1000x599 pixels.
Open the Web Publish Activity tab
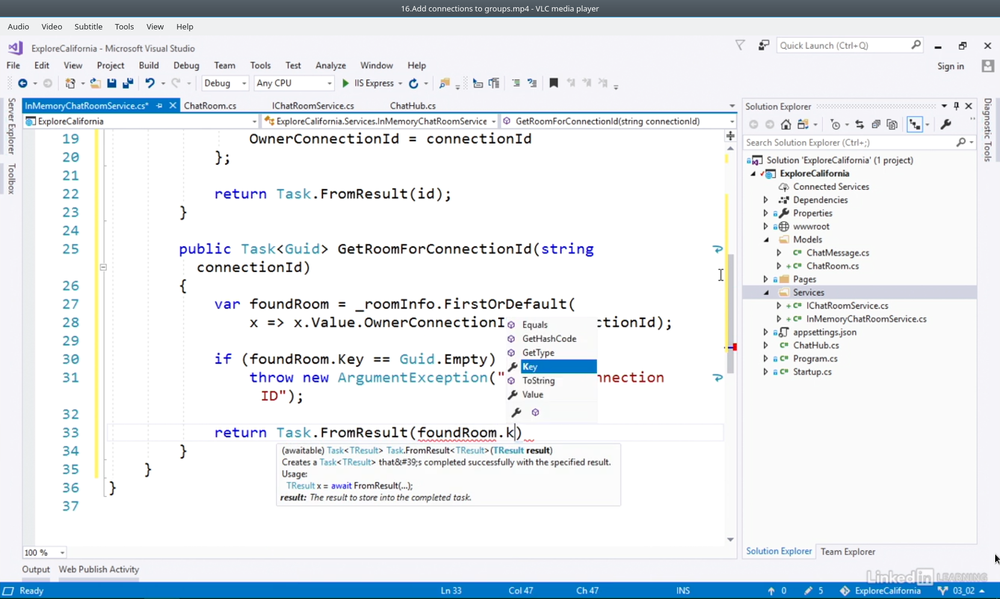[99, 570]
